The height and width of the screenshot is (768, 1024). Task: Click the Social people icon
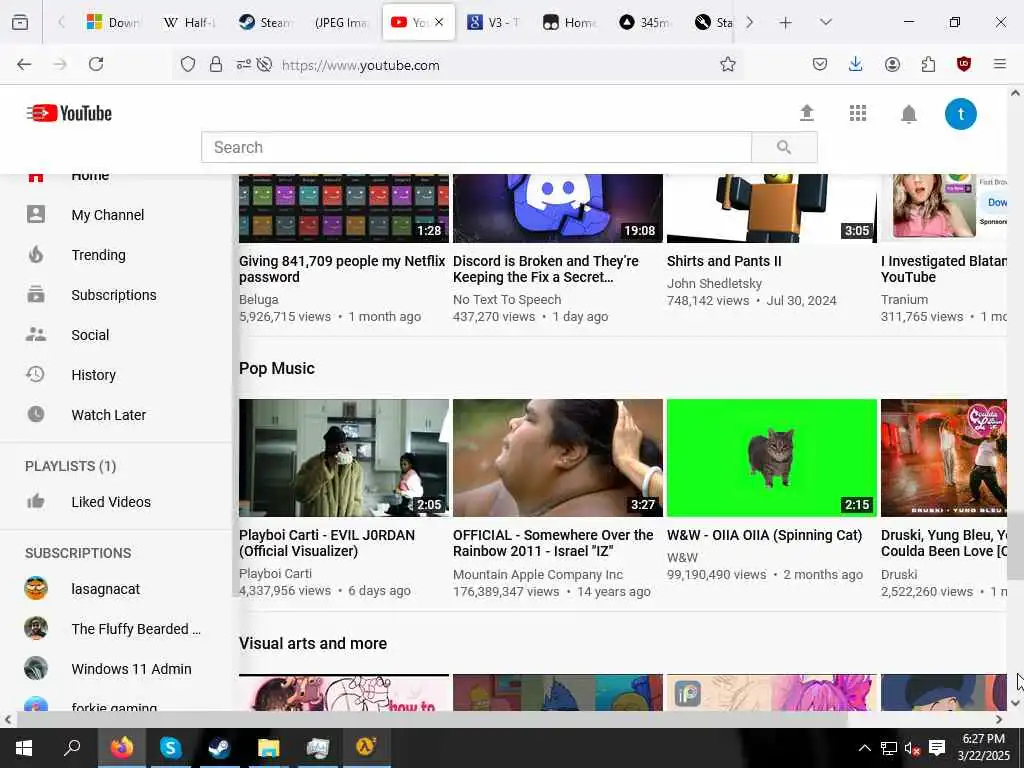36,334
